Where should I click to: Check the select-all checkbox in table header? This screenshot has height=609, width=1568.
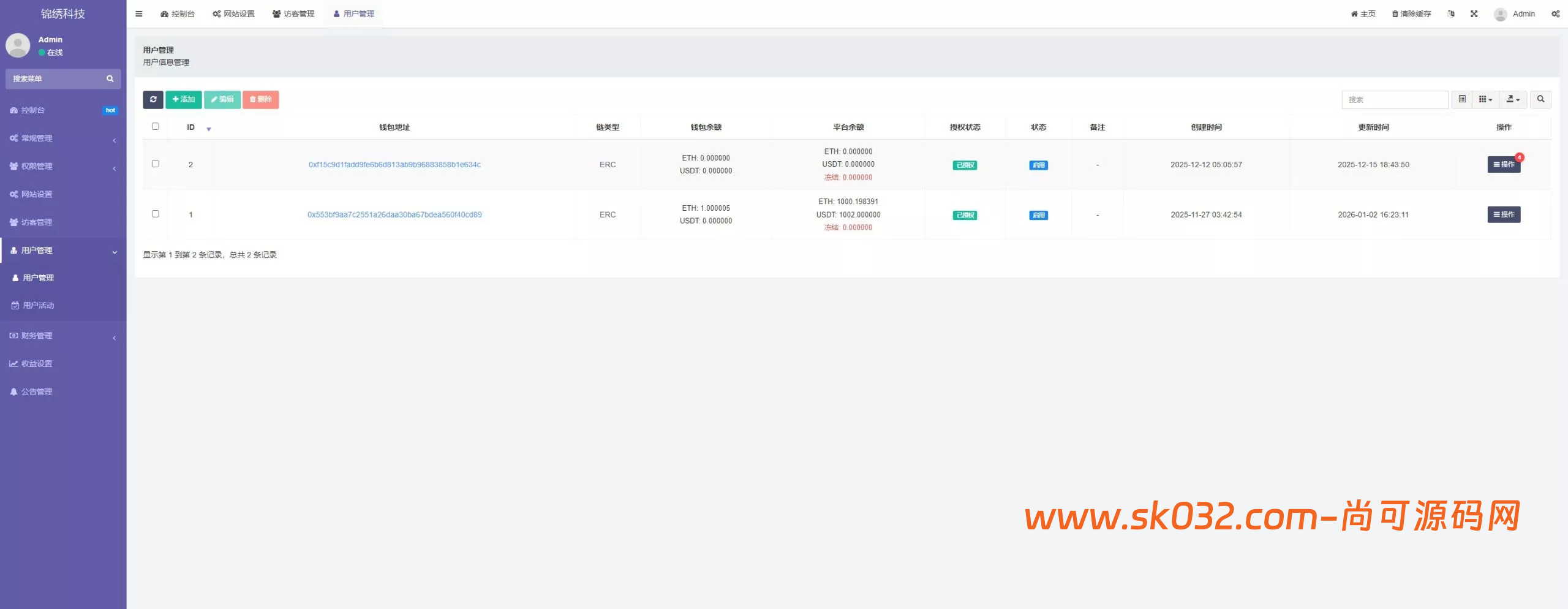pos(155,126)
